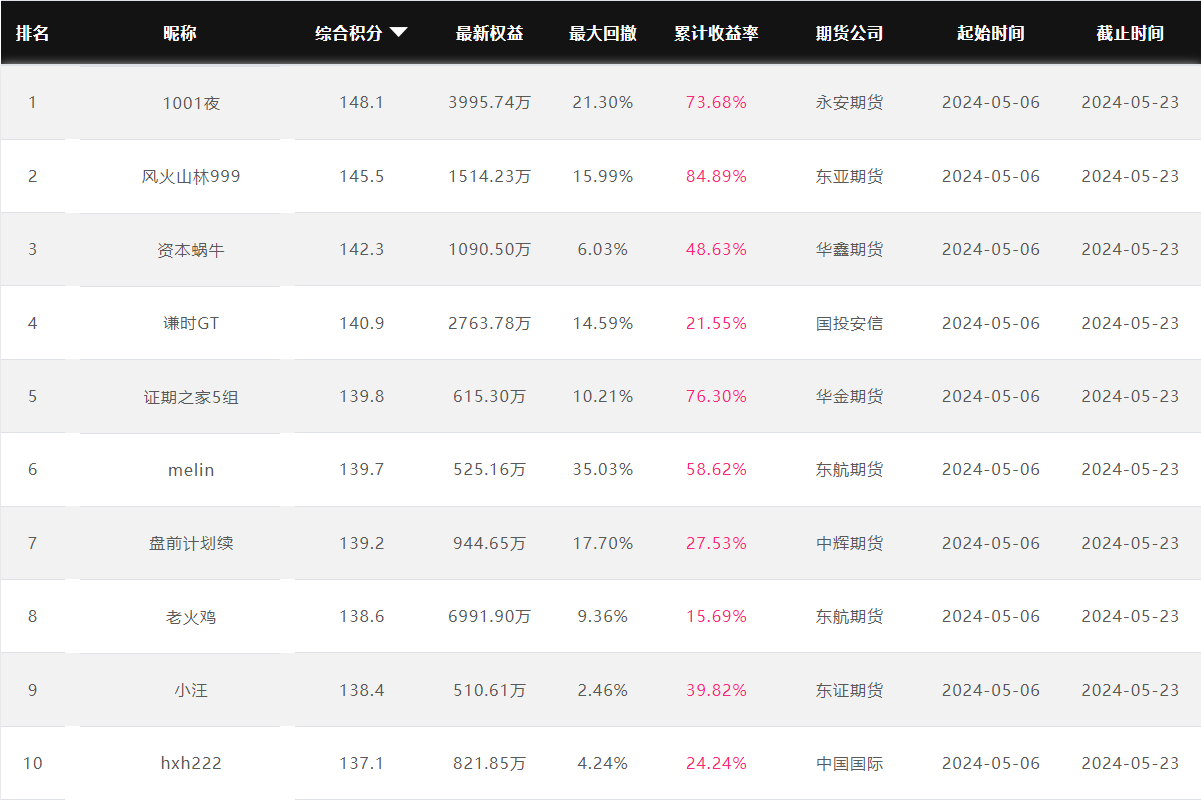This screenshot has height=800, width=1201.
Task: Click 东航期货 in the 老火鸡 row
Action: point(849,616)
